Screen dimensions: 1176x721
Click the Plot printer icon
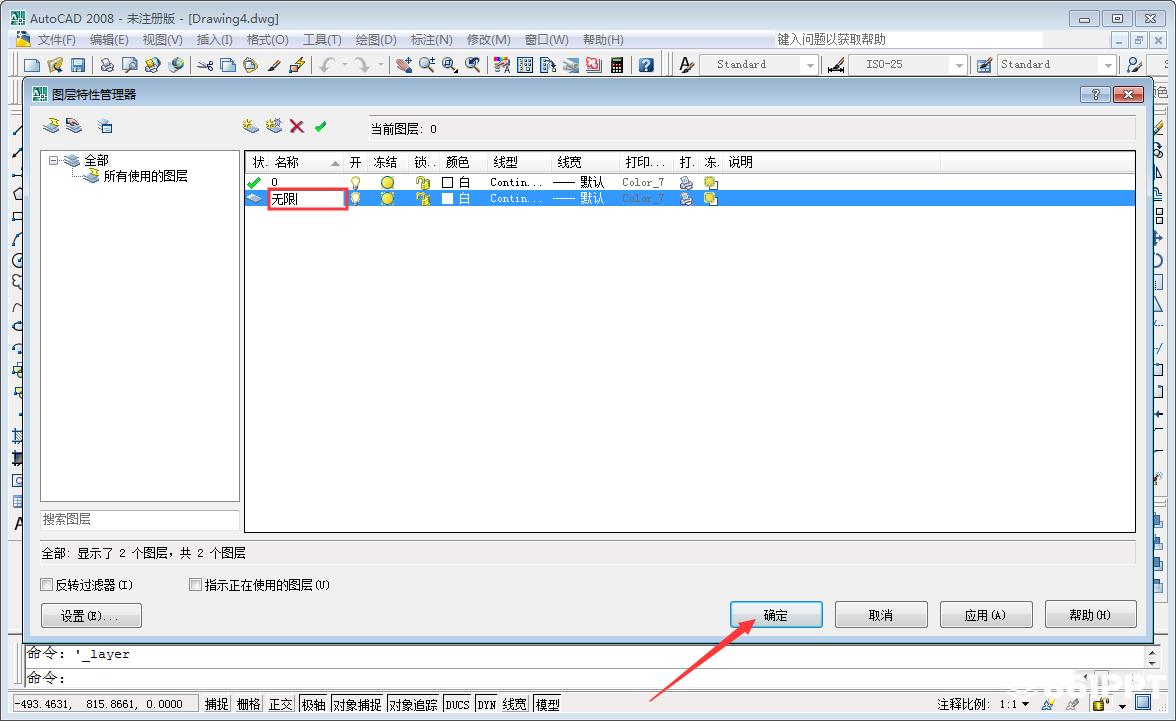click(106, 65)
